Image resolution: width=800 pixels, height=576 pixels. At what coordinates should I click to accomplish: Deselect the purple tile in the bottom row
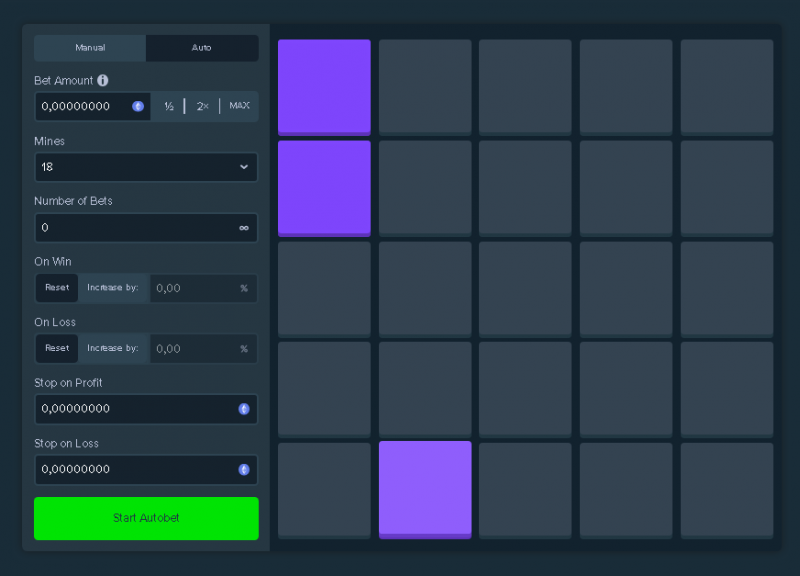pos(425,490)
